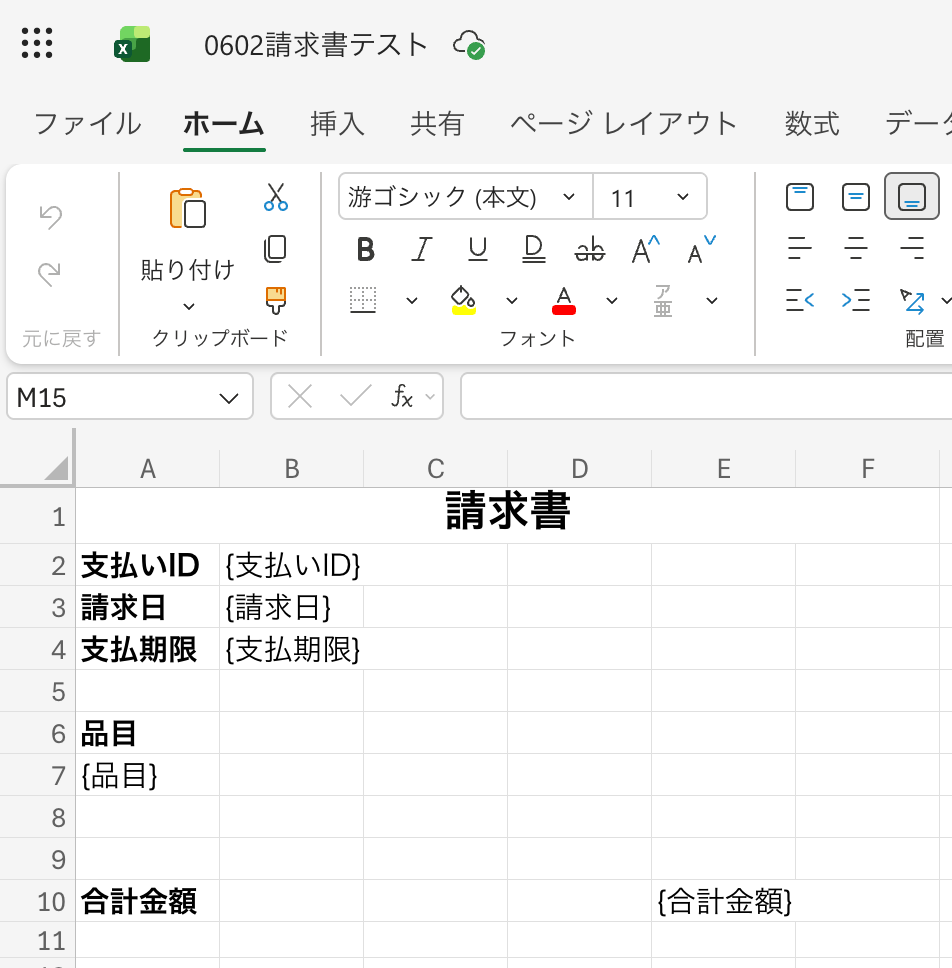Viewport: 952px width, 968px height.
Task: Open the Name Box dropdown M15
Action: (x=229, y=398)
